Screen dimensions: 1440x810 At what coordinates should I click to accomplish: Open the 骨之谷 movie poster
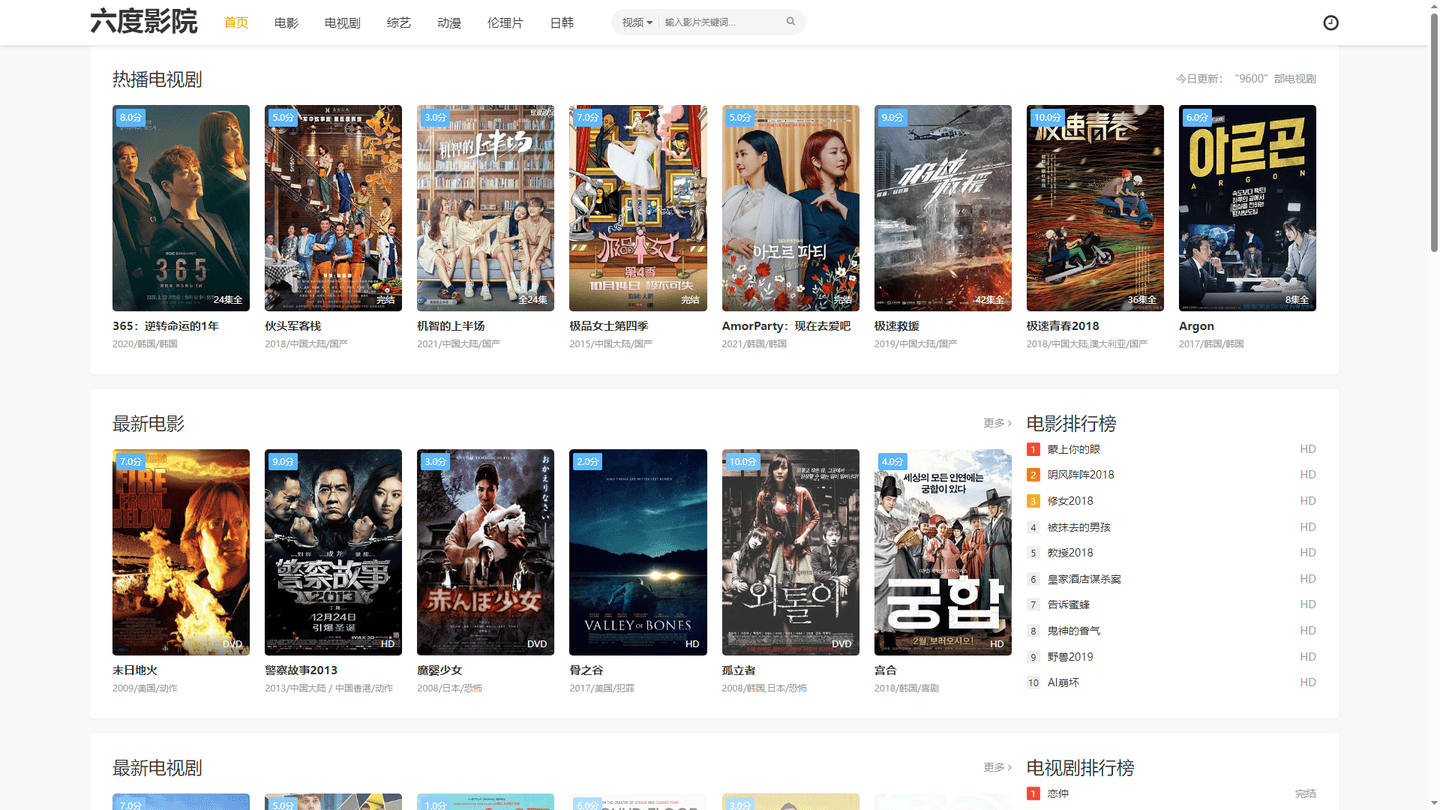[x=638, y=552]
